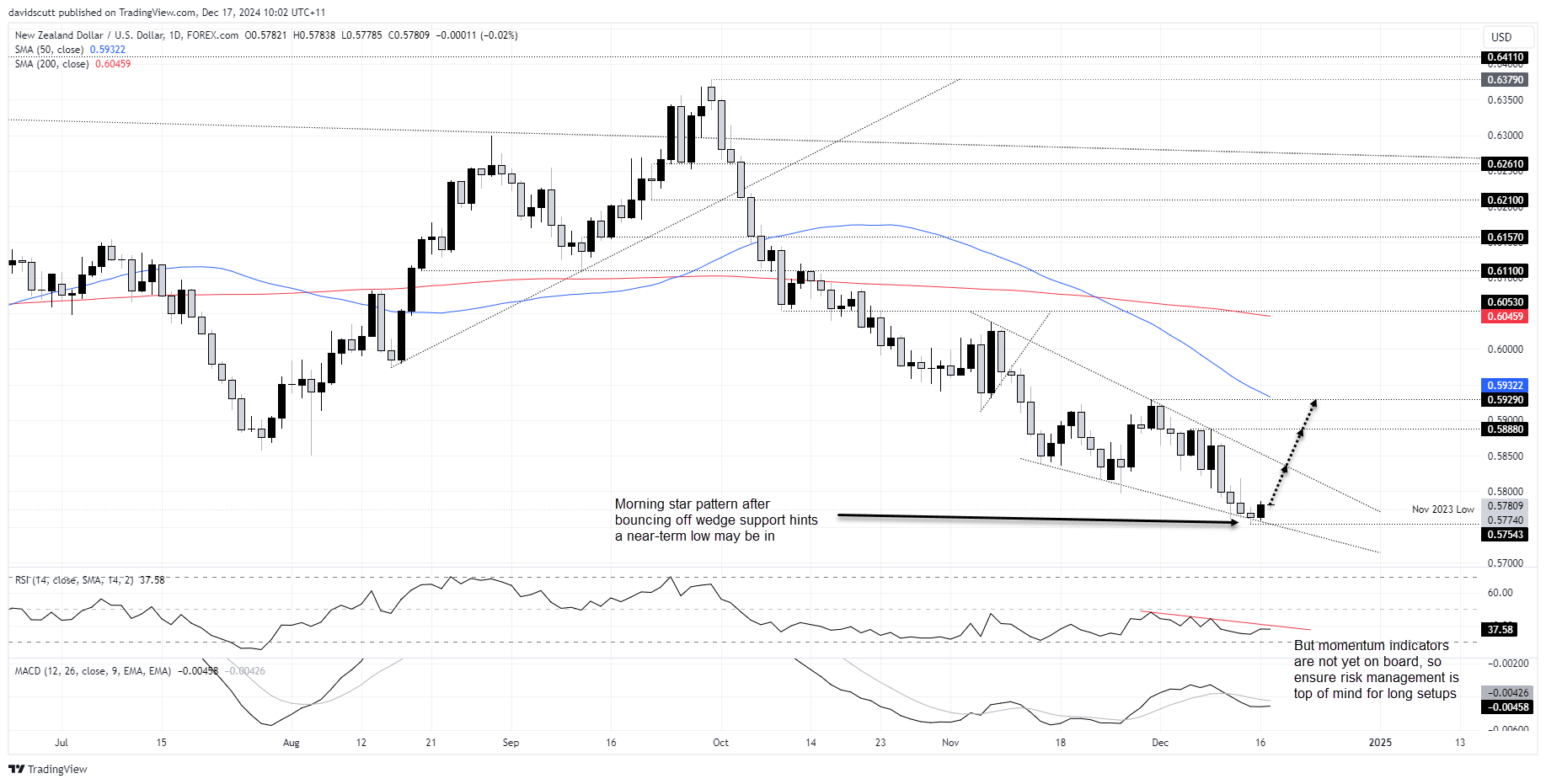Image resolution: width=1546 pixels, height=784 pixels.
Task: Open the USD currency selector
Action: (x=1506, y=37)
